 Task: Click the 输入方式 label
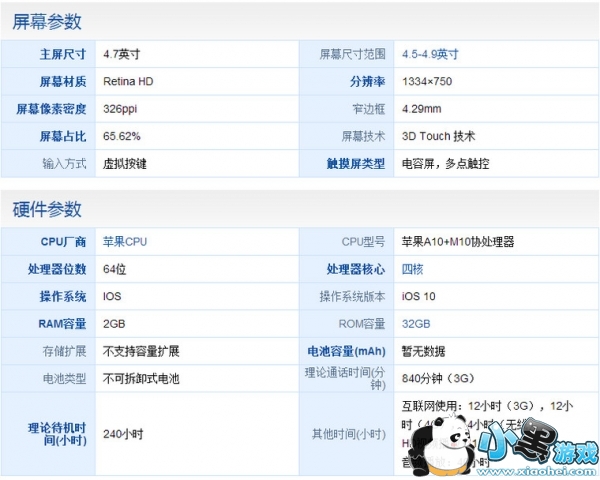point(64,164)
